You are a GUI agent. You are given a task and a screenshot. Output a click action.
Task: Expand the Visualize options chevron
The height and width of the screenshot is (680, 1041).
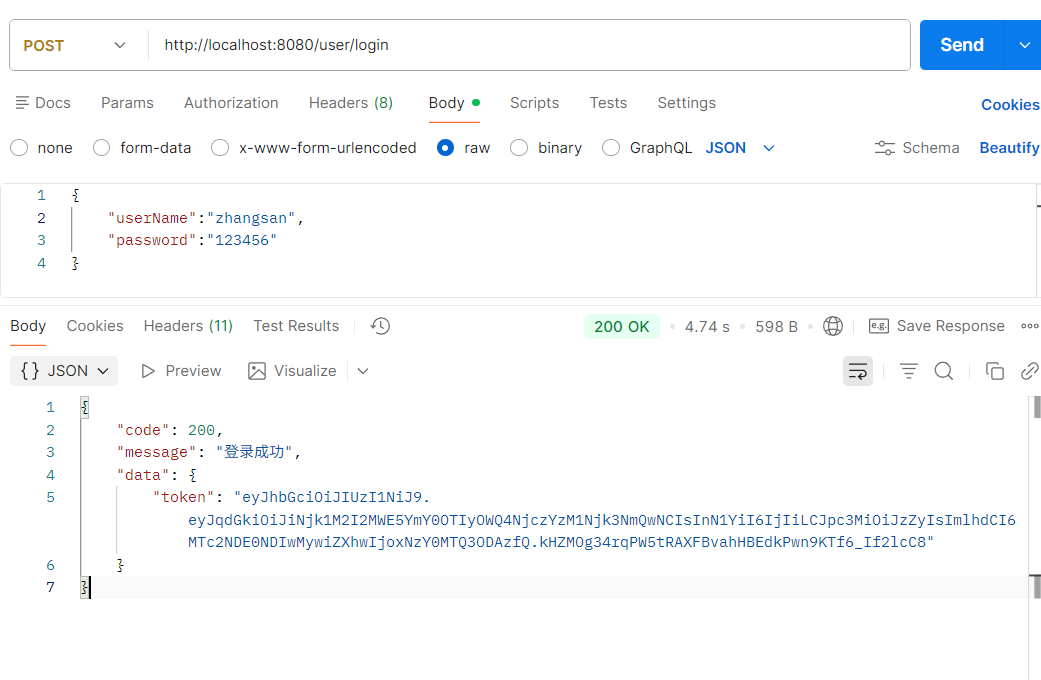coord(362,371)
